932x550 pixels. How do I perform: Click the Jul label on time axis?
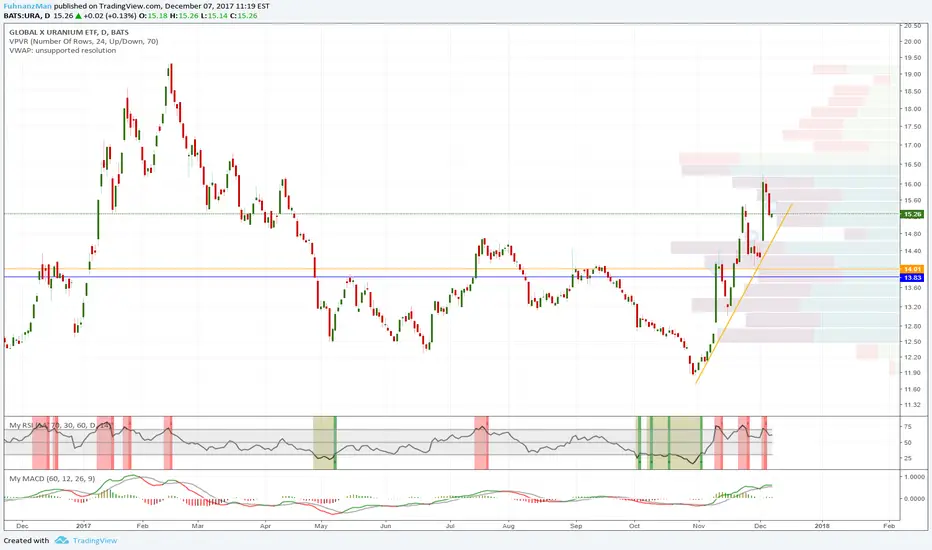pyautogui.click(x=450, y=526)
